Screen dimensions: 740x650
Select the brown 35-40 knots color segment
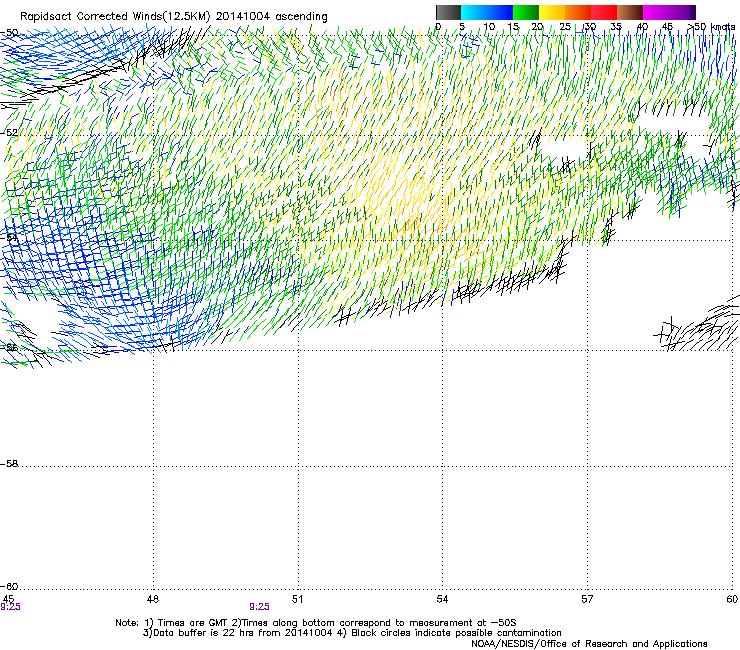630,12
